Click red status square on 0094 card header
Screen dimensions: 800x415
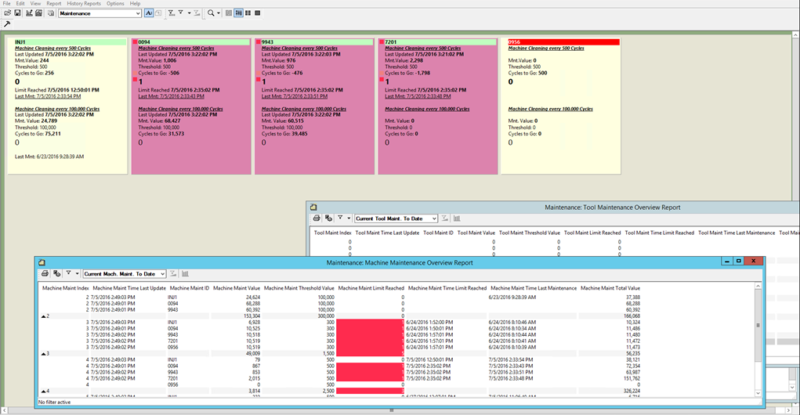pyautogui.click(x=135, y=42)
